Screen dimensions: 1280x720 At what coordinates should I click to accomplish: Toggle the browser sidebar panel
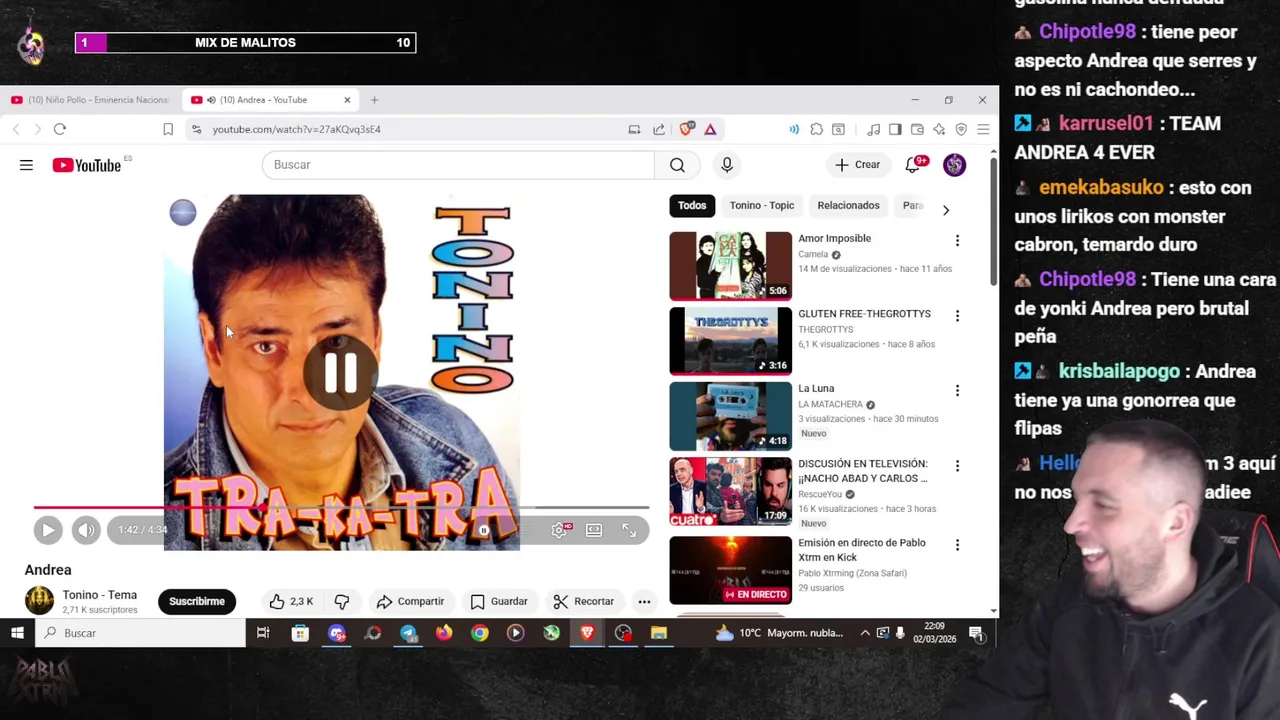pos(895,129)
